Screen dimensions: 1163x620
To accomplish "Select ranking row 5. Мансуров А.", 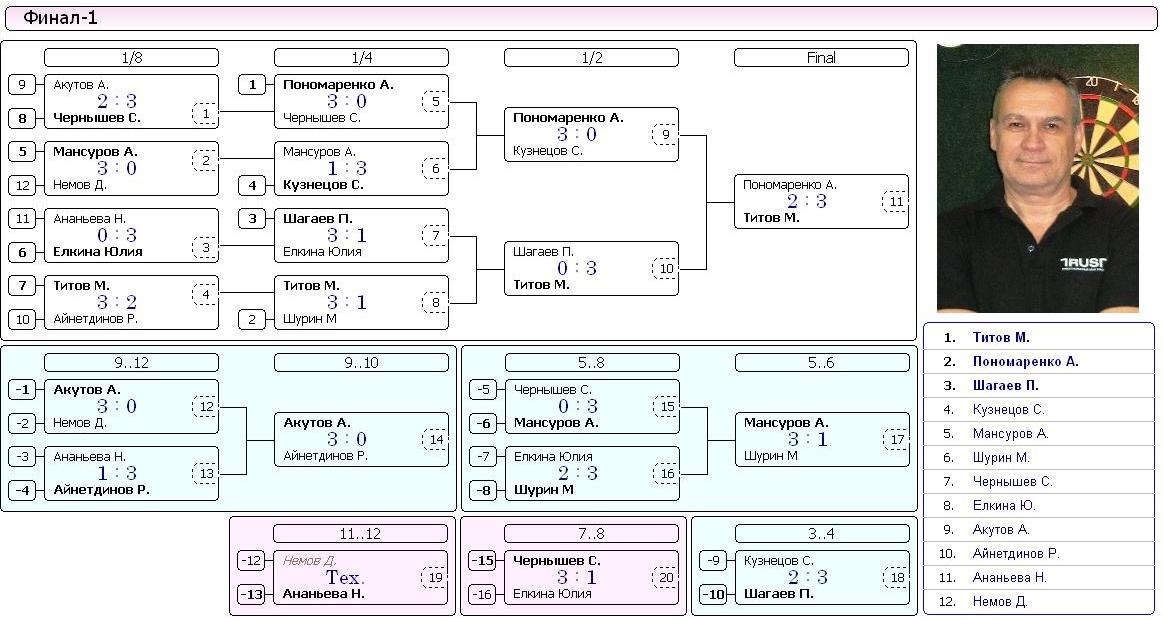I will click(x=1038, y=433).
